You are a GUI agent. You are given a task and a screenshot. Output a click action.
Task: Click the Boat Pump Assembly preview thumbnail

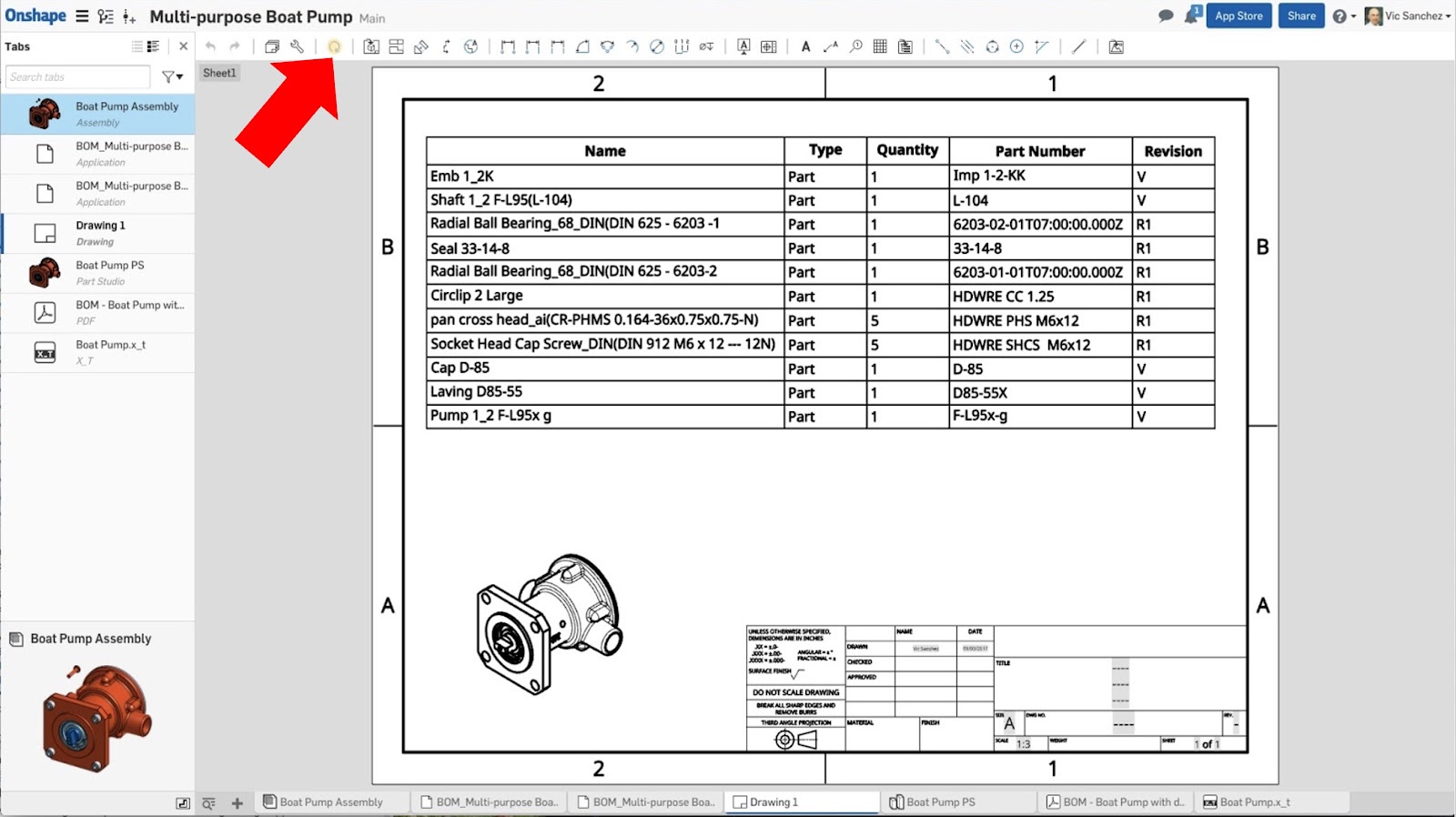click(96, 717)
